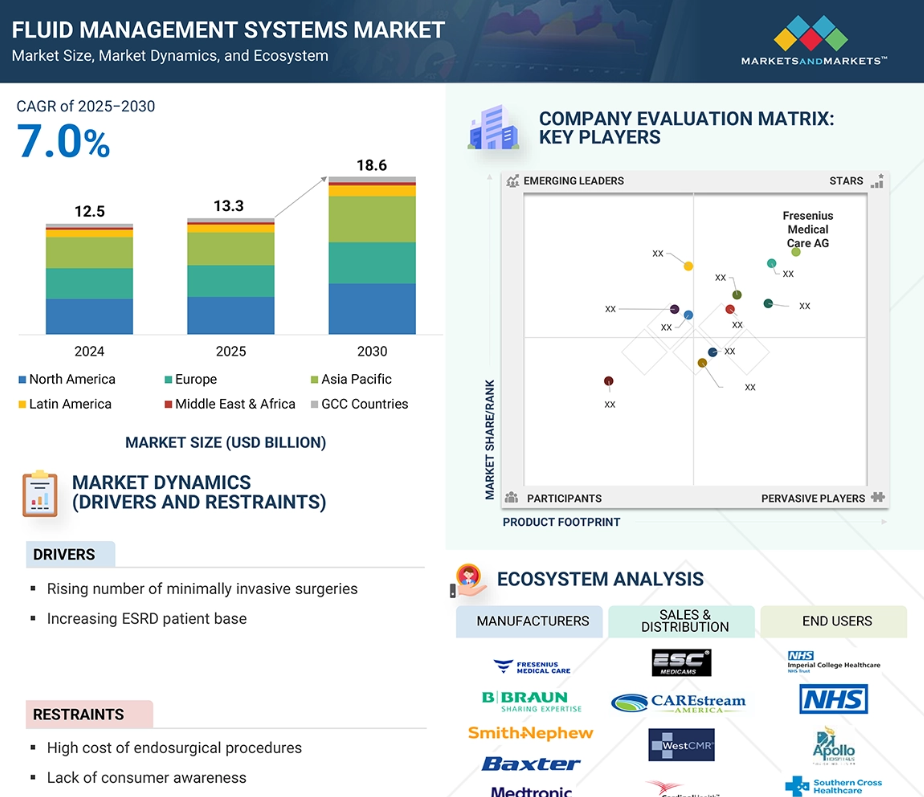Click the Apollo Hospitals logo
The image size is (924, 797).
[x=834, y=746]
